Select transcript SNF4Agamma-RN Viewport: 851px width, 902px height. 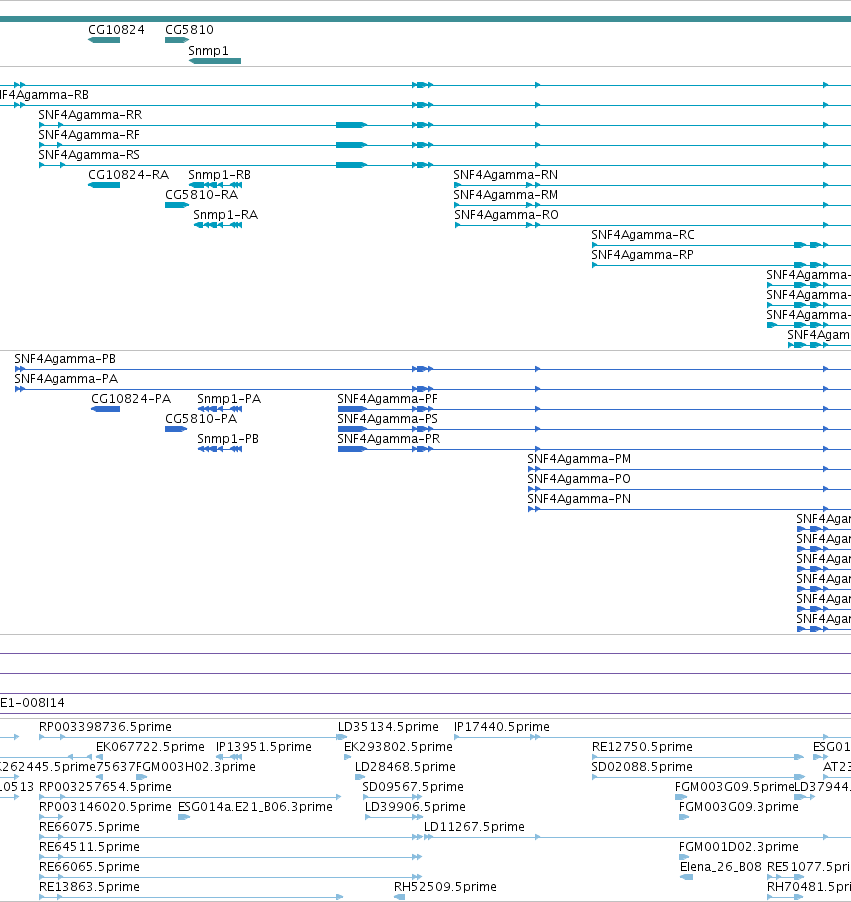(x=505, y=174)
